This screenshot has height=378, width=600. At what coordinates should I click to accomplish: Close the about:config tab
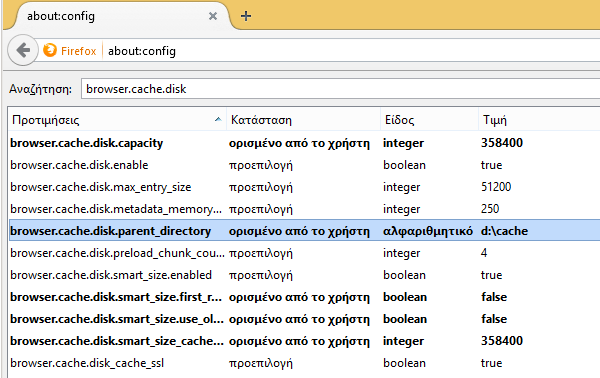coord(213,16)
